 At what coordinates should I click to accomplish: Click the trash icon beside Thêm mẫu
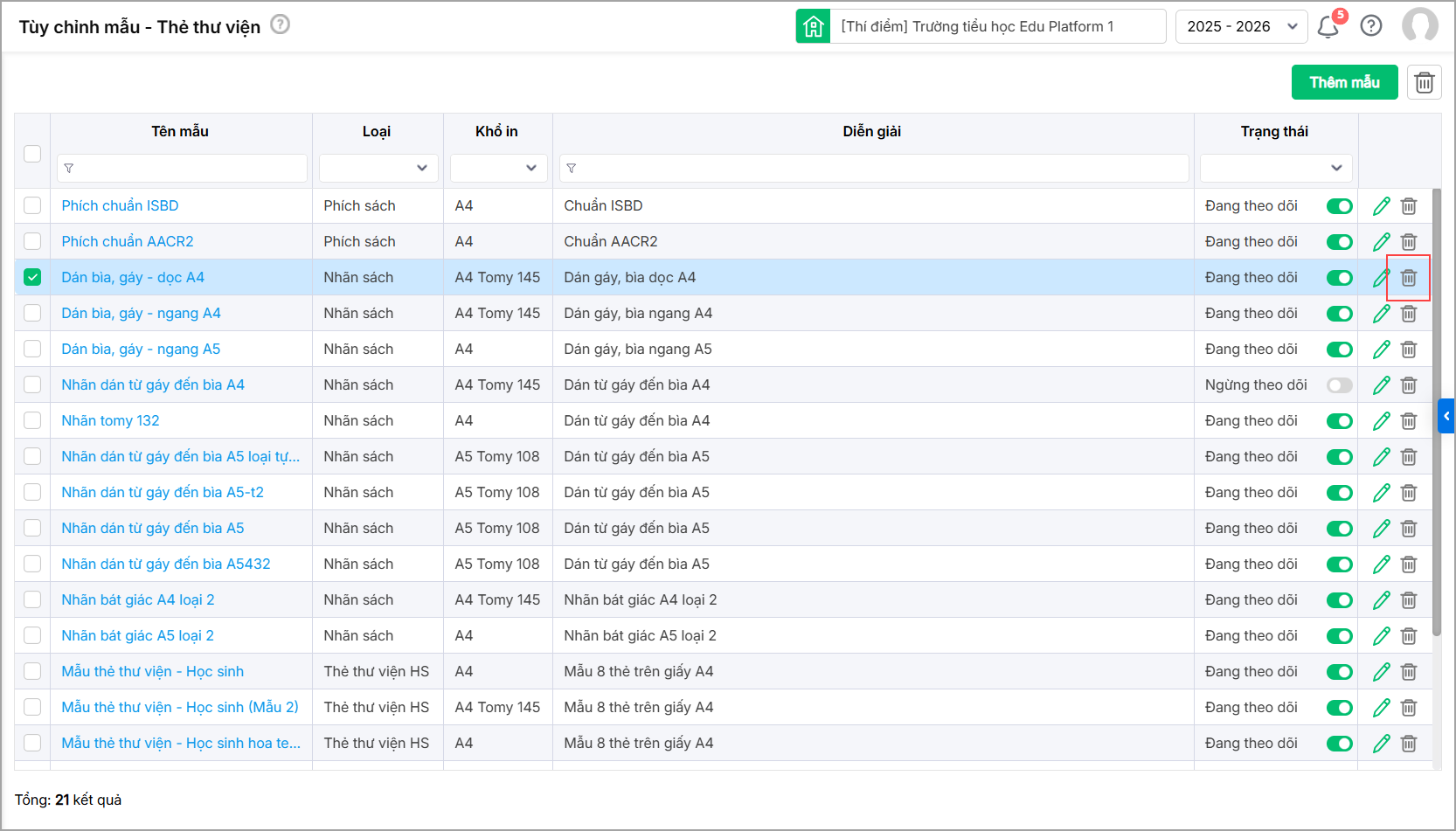[1424, 82]
